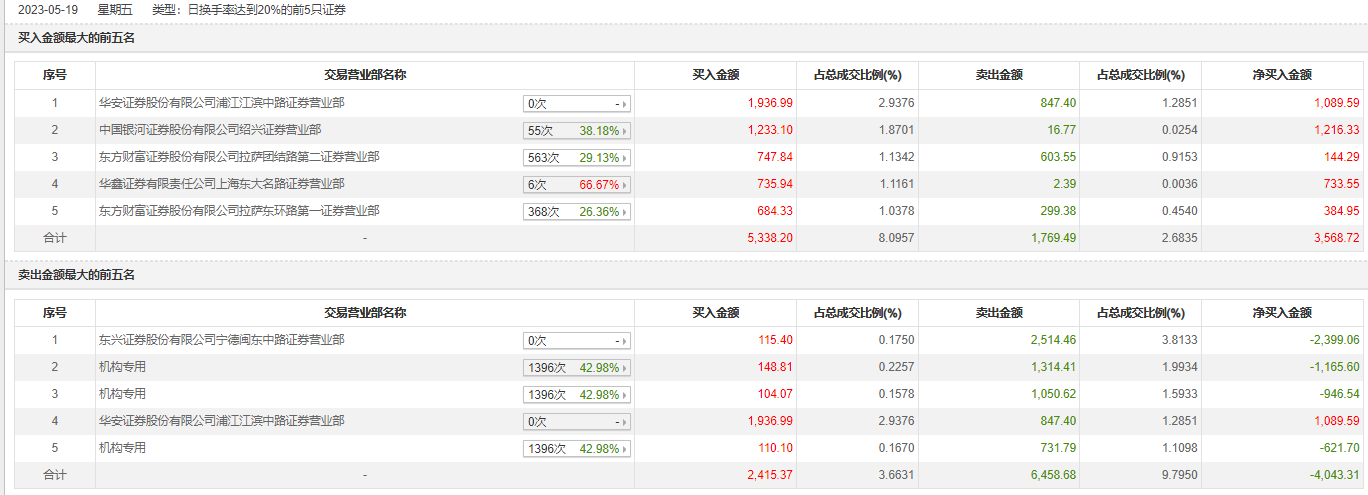1368x495 pixels.
Task: Click the arrow in 东兴证券's 0次 box
Action: point(627,341)
